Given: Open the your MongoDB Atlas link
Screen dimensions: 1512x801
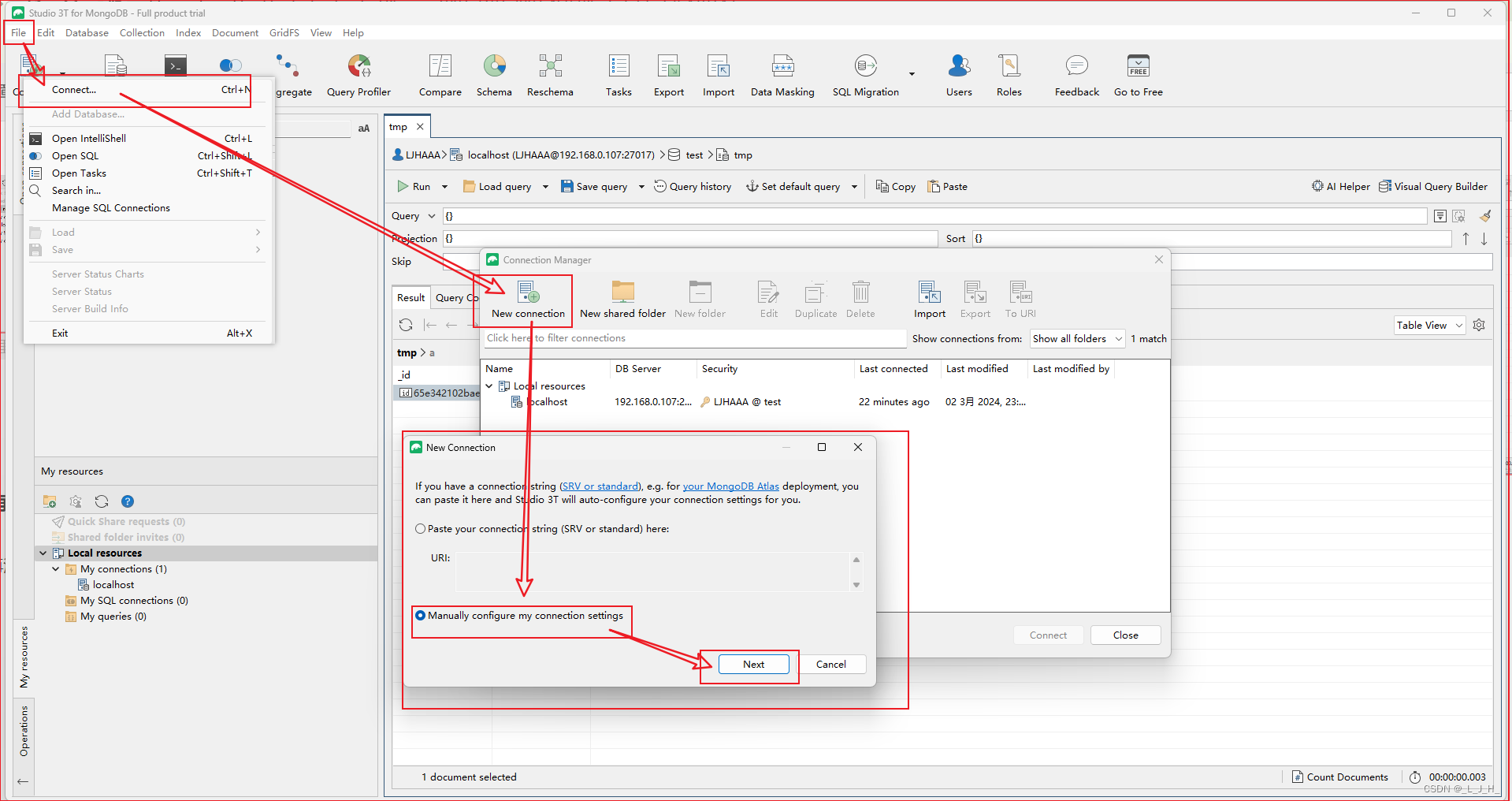Looking at the screenshot, I should click(x=730, y=486).
